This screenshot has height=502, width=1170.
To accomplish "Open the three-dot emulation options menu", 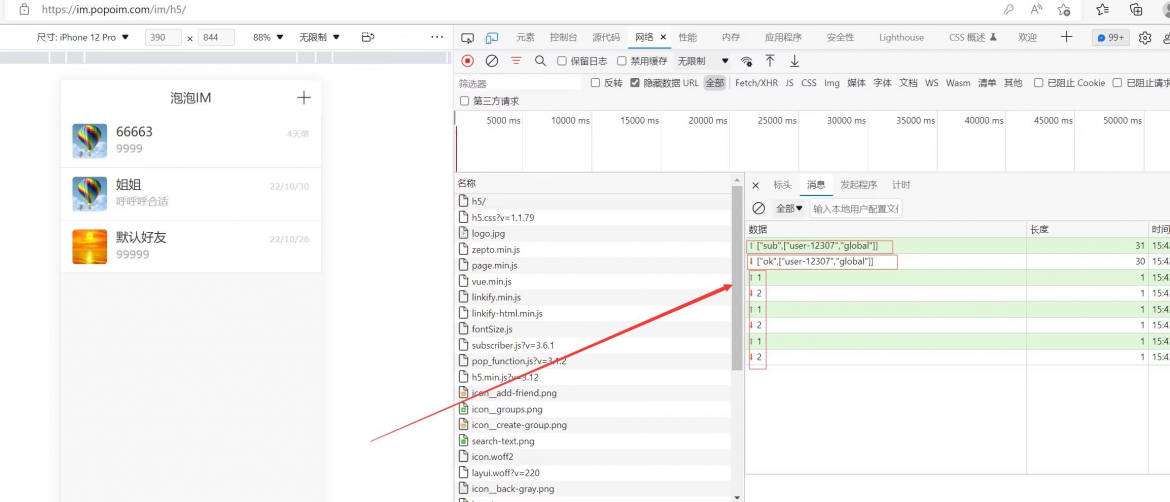I will (437, 37).
